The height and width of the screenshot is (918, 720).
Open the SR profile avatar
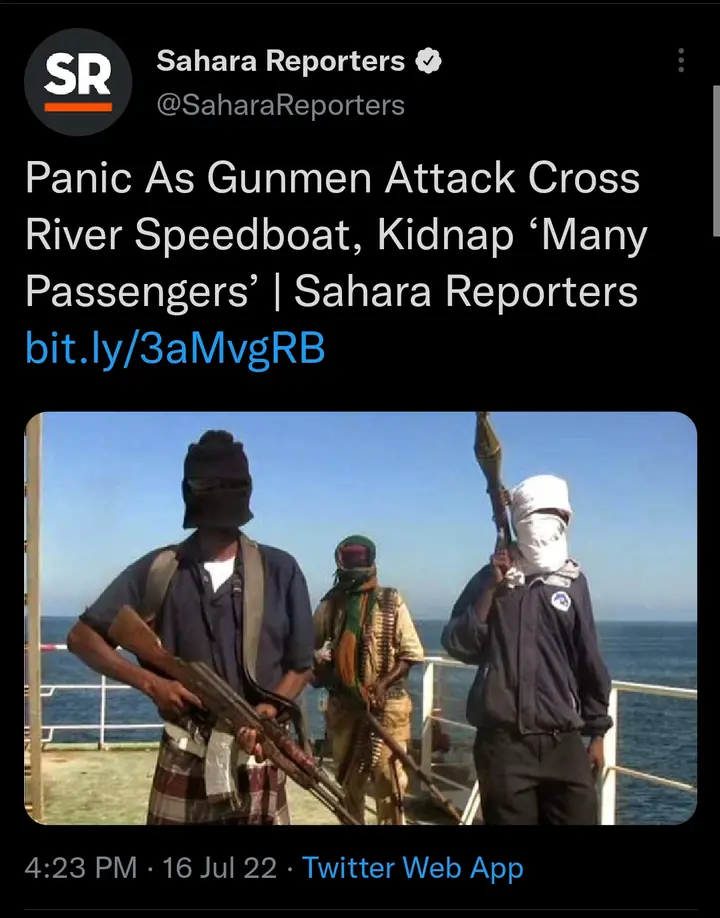[x=78, y=82]
